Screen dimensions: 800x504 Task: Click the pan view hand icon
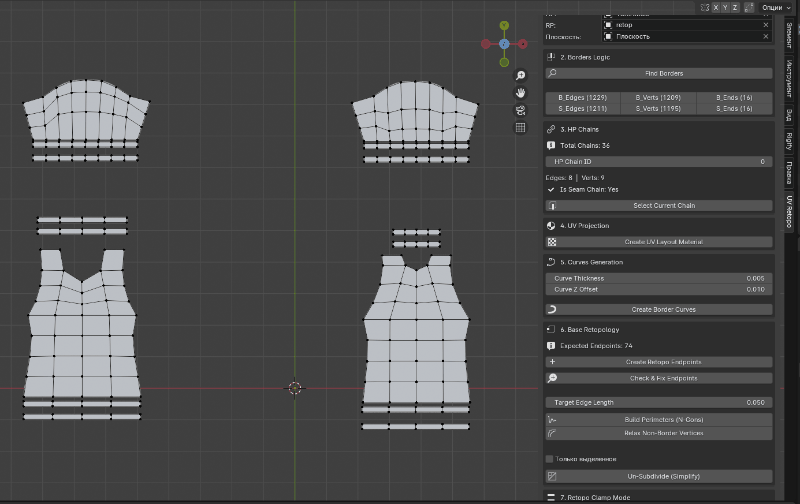click(520, 93)
